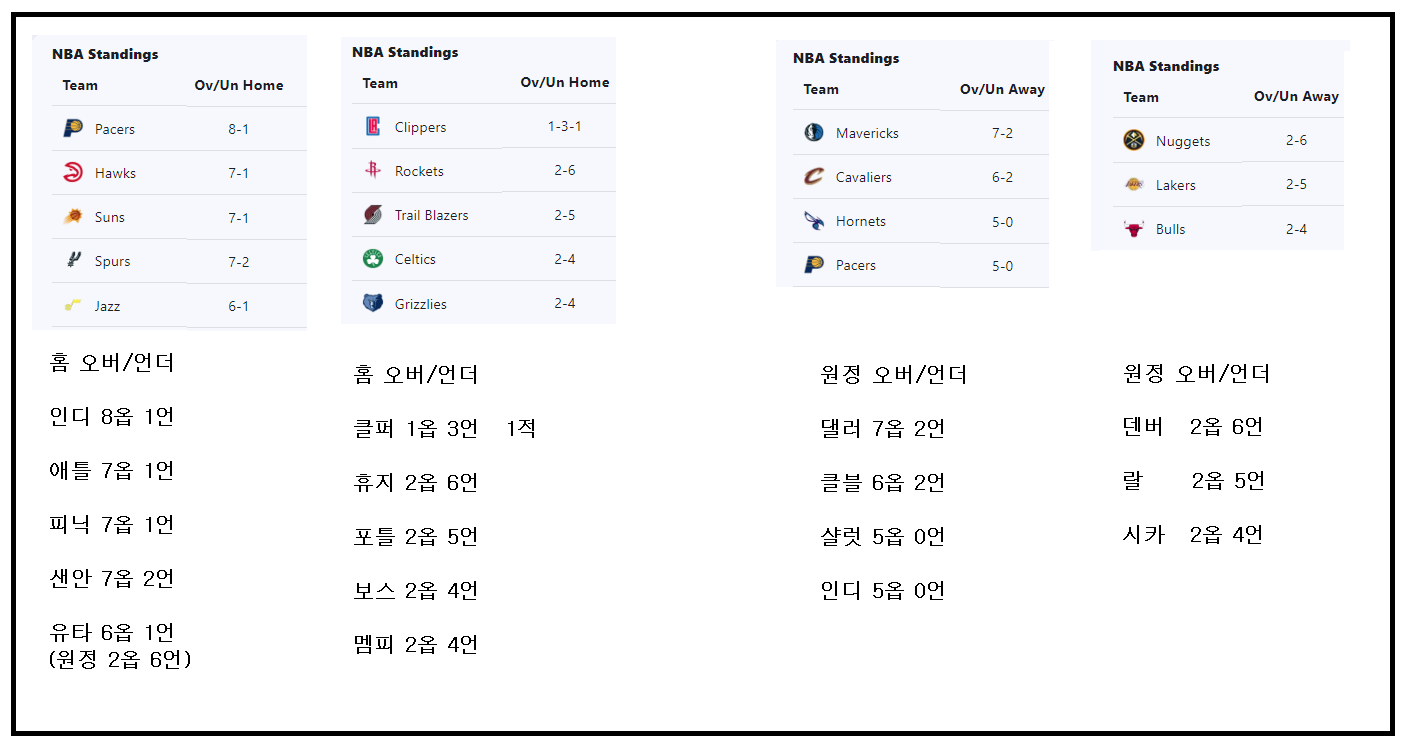This screenshot has width=1407, height=745.
Task: Click the Spurs team logo
Action: click(73, 261)
